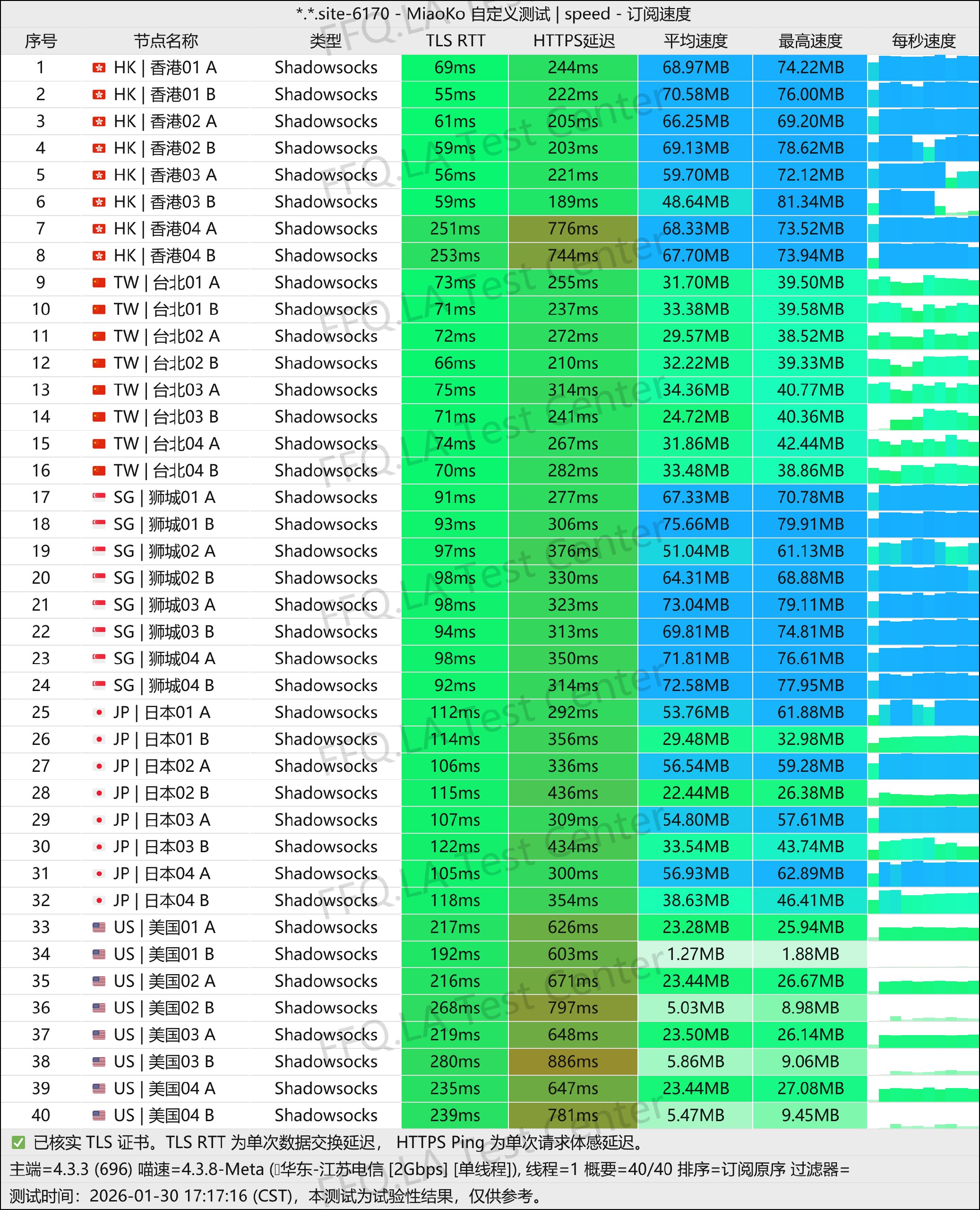Click the flag icon beside 台北04 B
Viewport: 980px width, 1210px height.
click(x=99, y=470)
